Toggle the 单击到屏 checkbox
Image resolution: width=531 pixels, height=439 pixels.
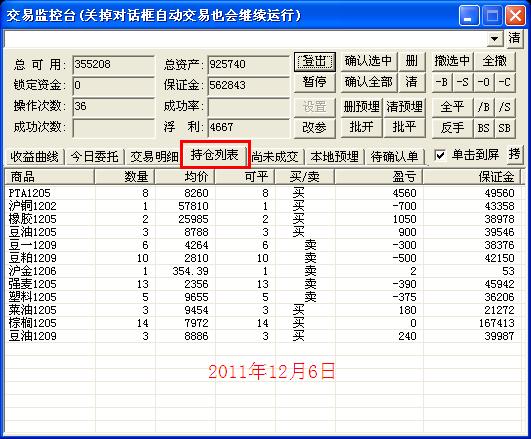pos(440,155)
